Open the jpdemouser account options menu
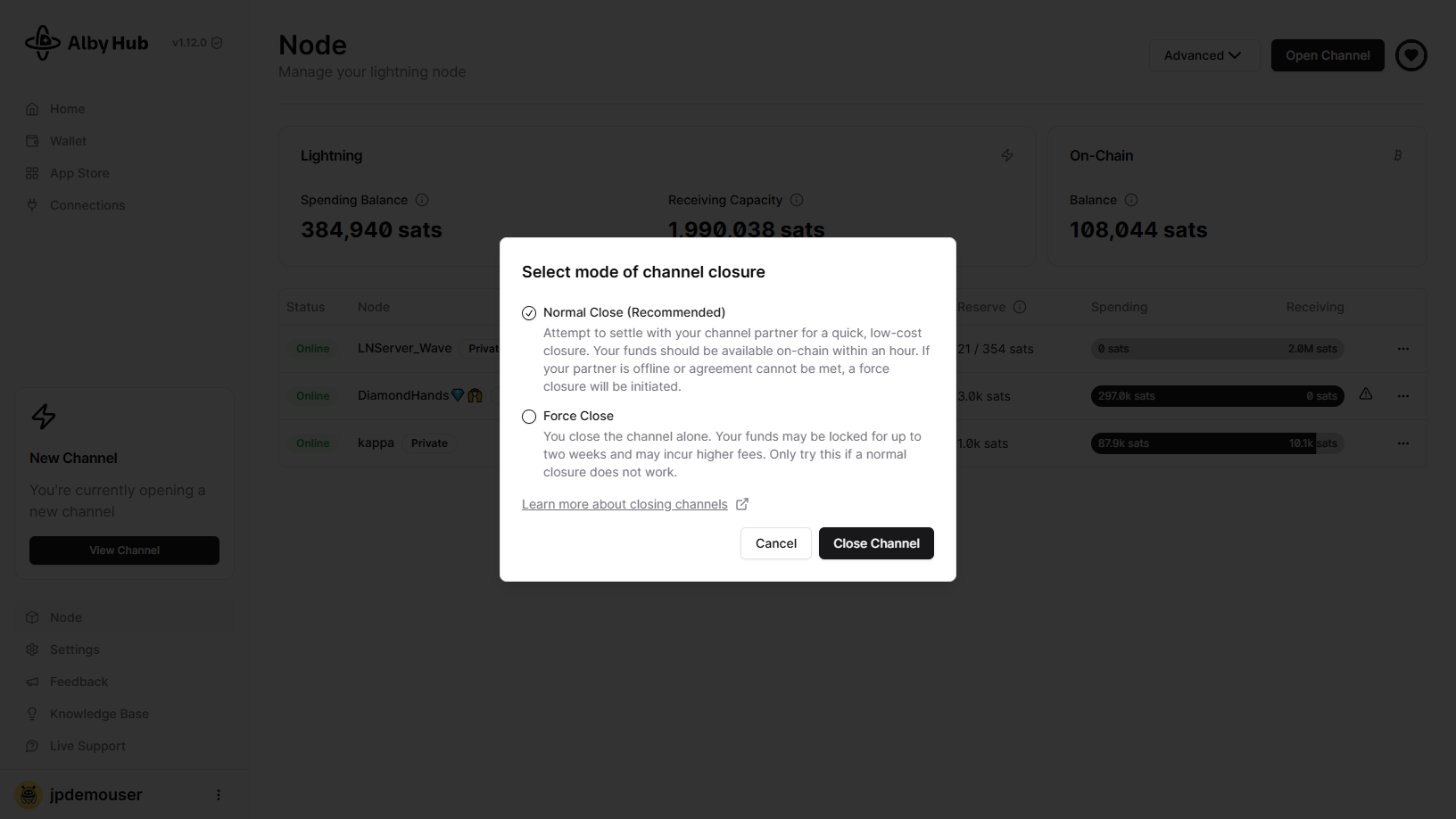Image resolution: width=1456 pixels, height=819 pixels. click(x=219, y=795)
